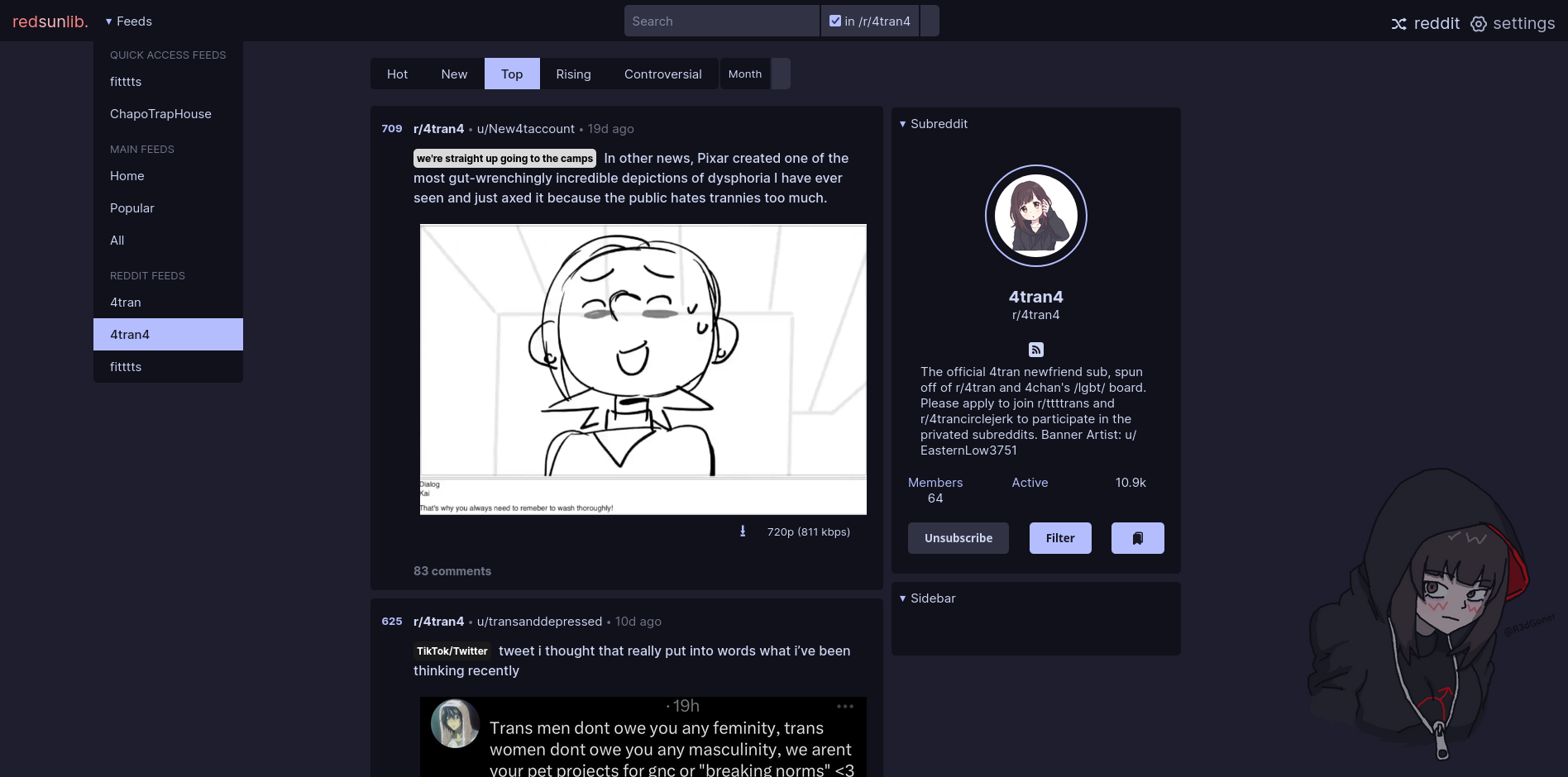This screenshot has width=1568, height=777.
Task: Click the 10.9k members count
Action: pos(1131,483)
